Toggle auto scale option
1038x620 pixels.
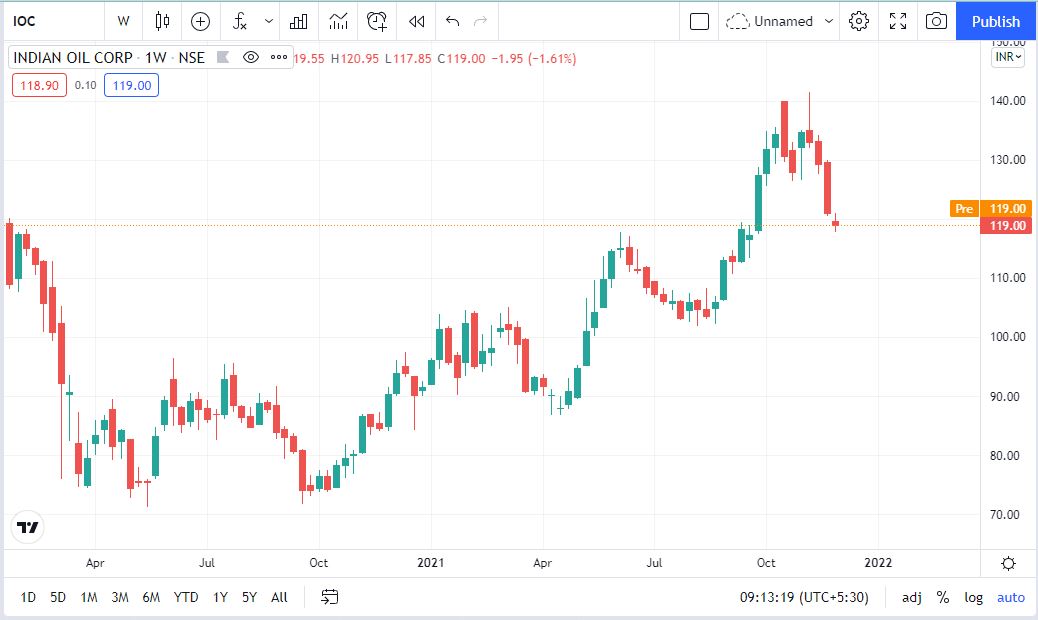(x=1011, y=597)
